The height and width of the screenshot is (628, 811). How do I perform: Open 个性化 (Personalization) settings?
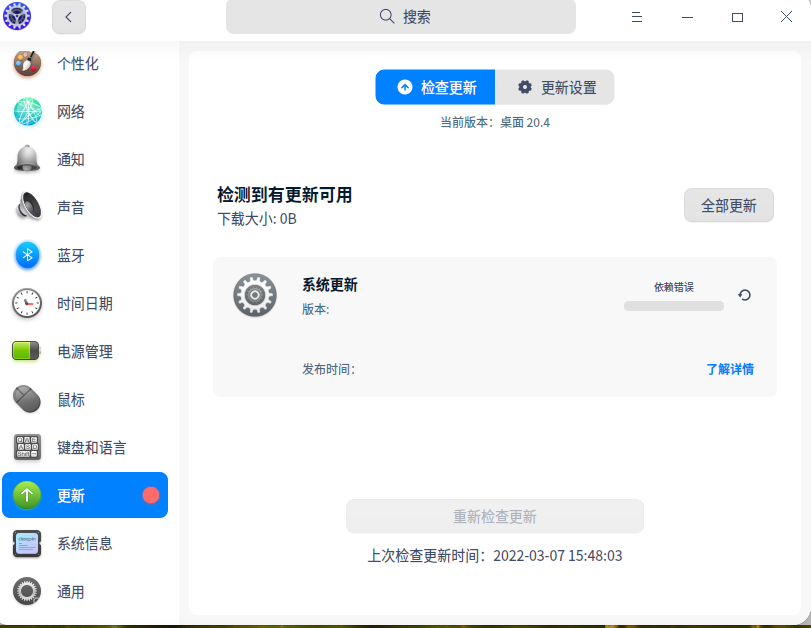point(27,63)
